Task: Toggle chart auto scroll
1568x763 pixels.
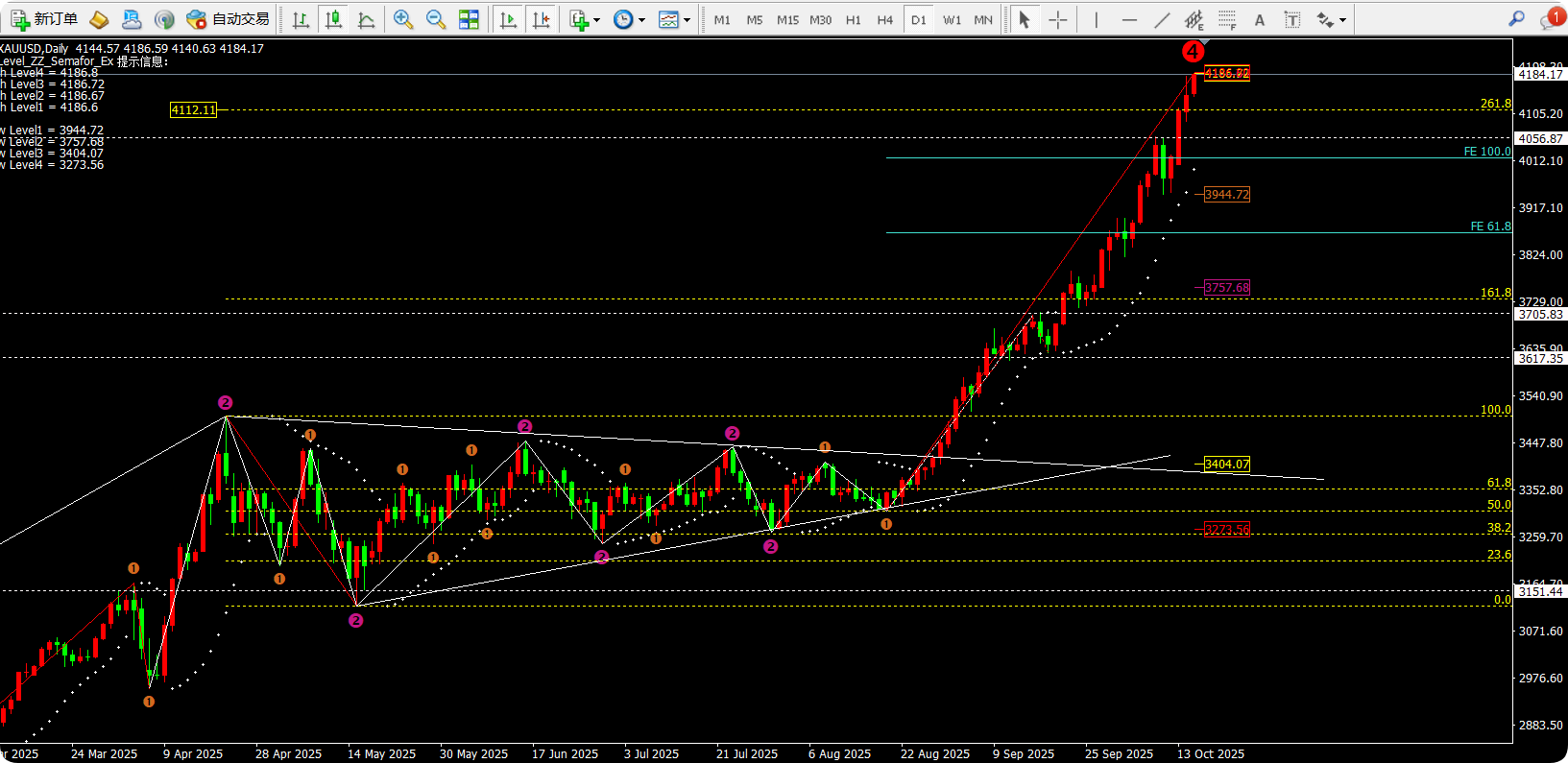Action: click(x=508, y=19)
